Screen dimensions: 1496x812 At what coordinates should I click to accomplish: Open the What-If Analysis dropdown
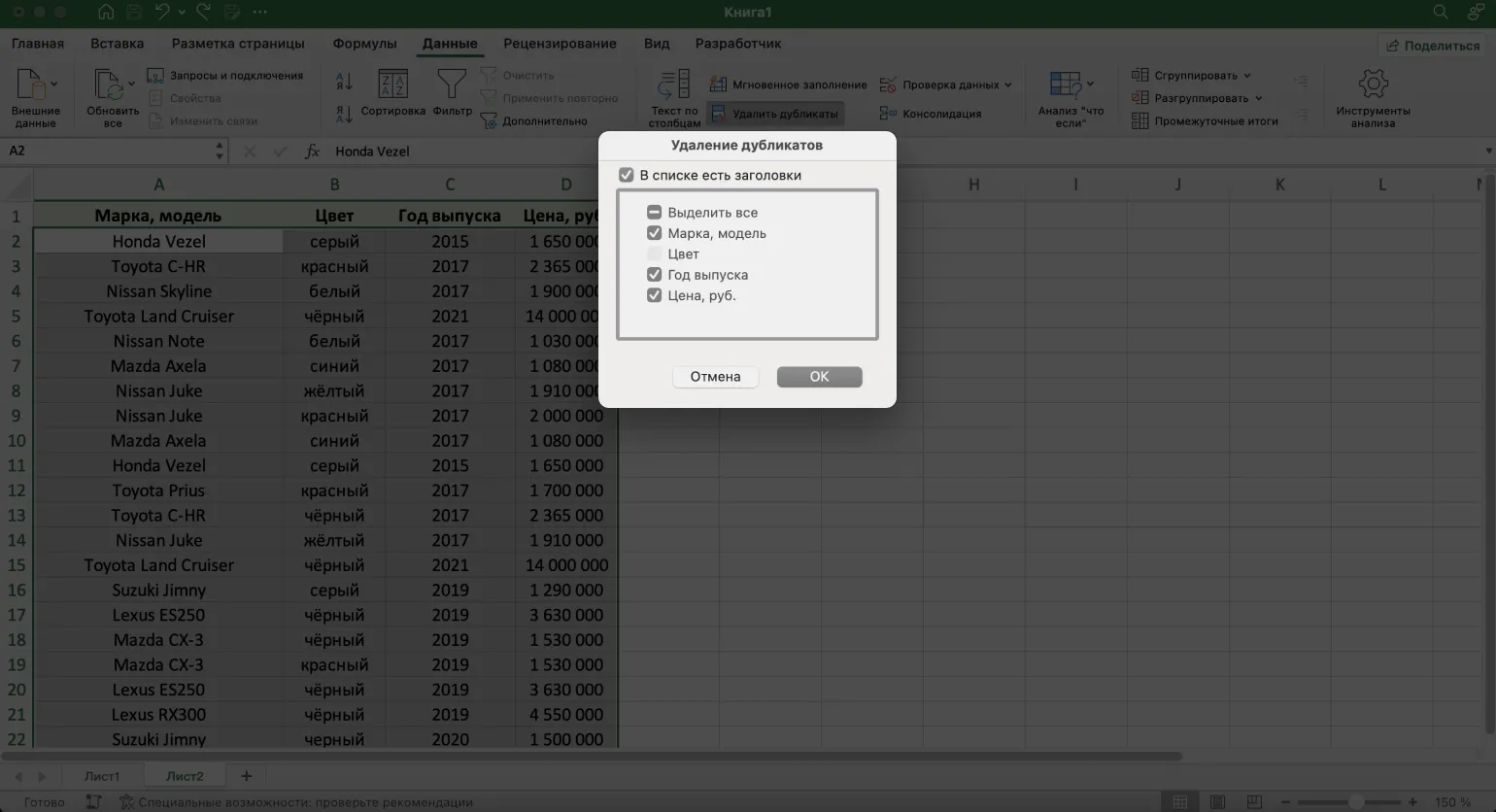[1090, 85]
